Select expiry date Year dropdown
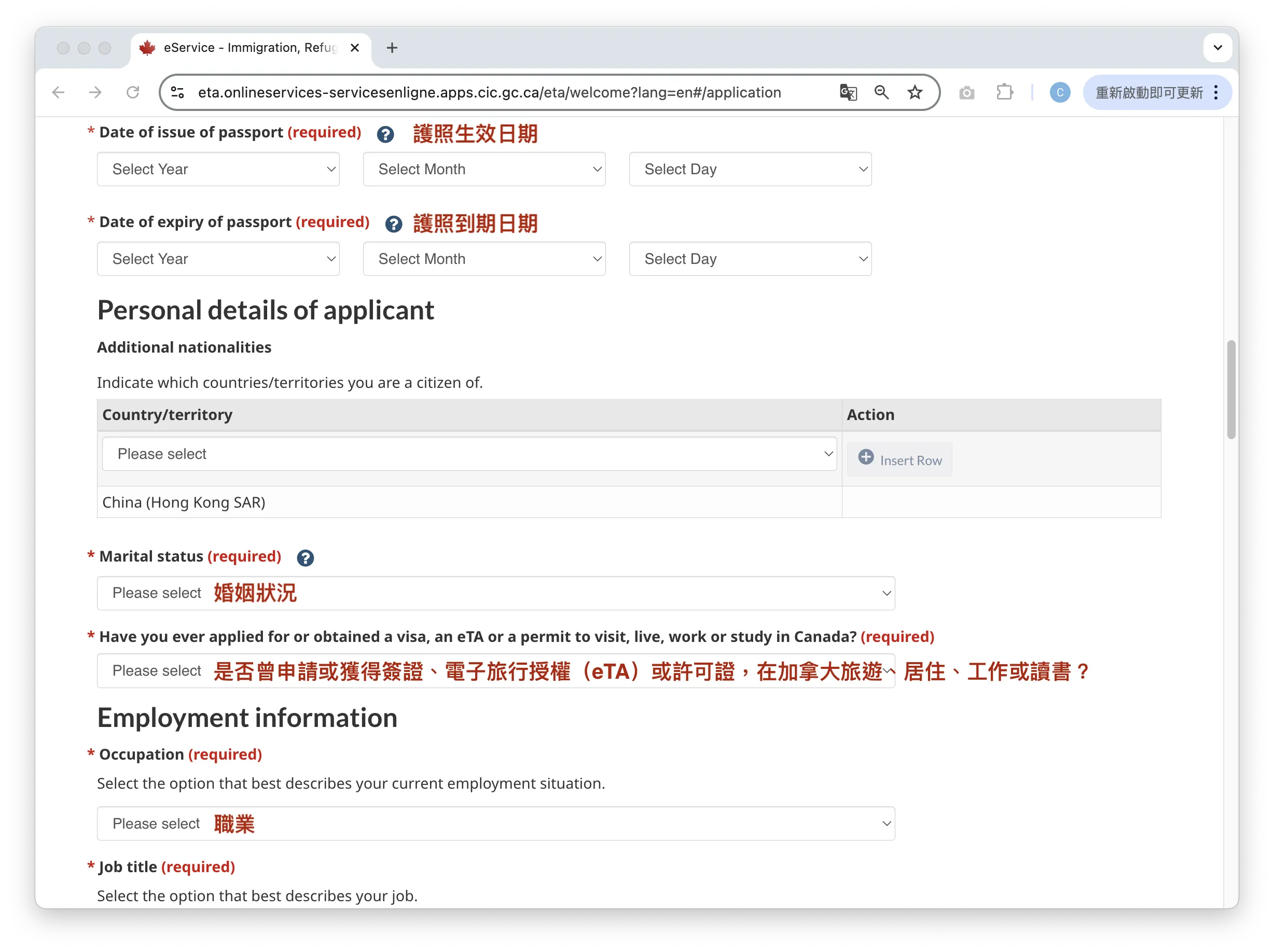The image size is (1274, 952). (218, 259)
